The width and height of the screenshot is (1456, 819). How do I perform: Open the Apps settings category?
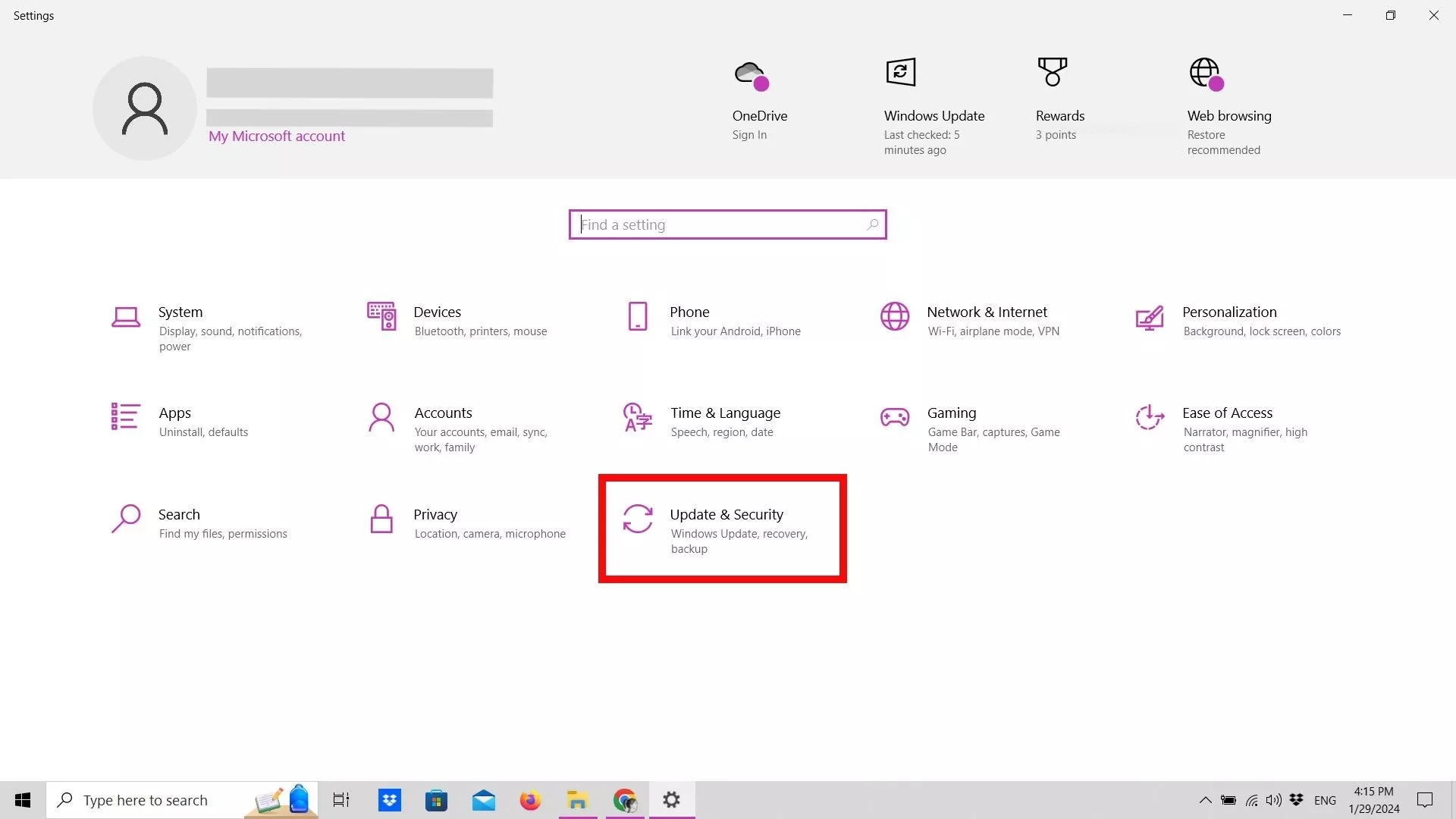tap(174, 413)
